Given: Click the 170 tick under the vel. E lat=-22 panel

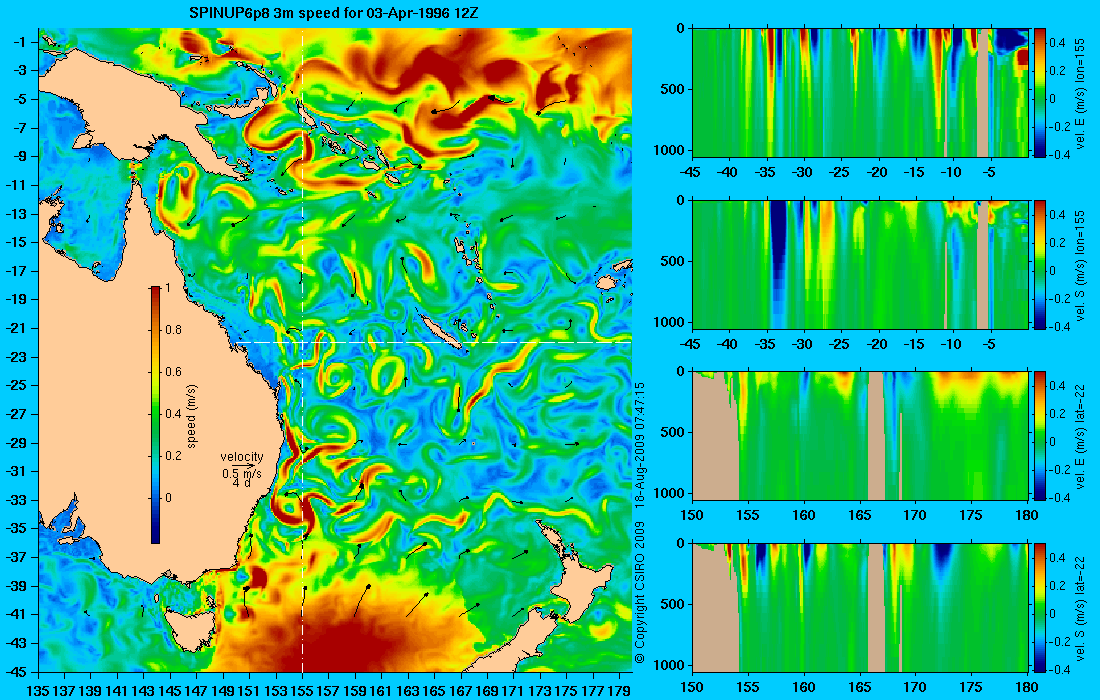Looking at the screenshot, I should [x=915, y=516].
